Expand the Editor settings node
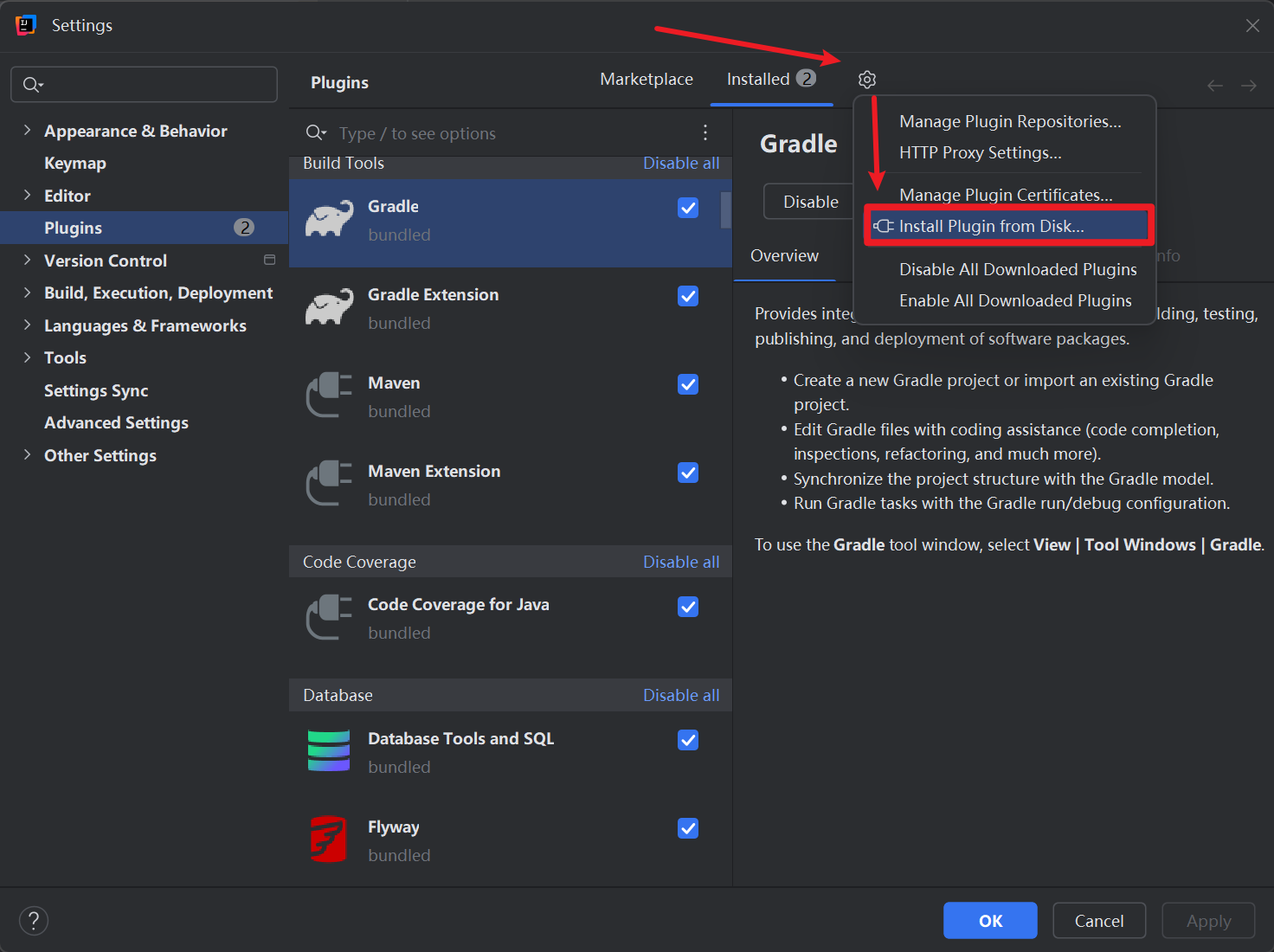Image resolution: width=1274 pixels, height=952 pixels. click(x=27, y=195)
